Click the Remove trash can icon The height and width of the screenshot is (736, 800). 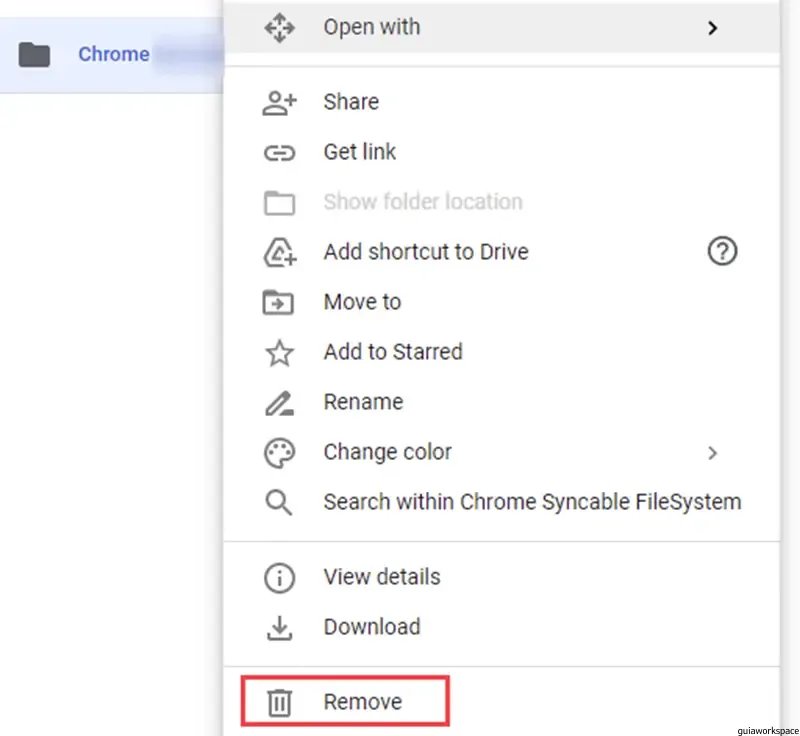click(x=279, y=702)
